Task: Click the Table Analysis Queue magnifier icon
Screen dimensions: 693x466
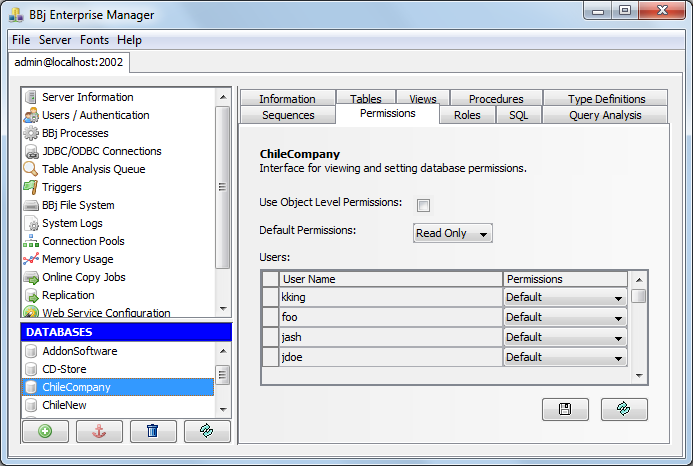Action: pos(30,169)
